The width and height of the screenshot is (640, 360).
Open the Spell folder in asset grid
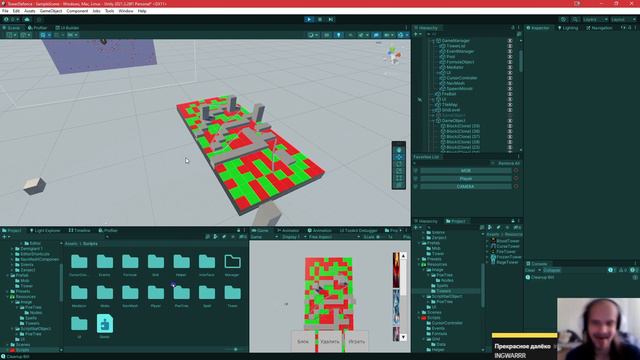pos(207,296)
